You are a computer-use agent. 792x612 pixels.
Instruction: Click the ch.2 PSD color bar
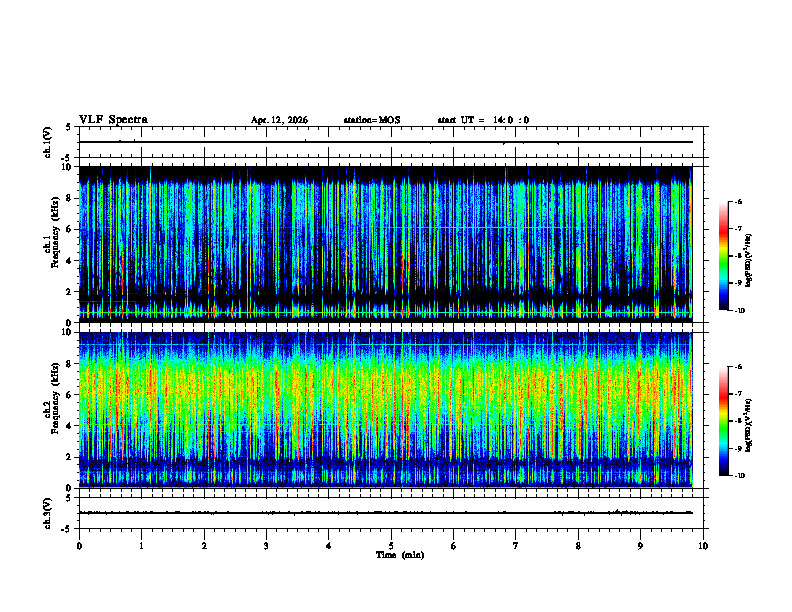[x=723, y=421]
